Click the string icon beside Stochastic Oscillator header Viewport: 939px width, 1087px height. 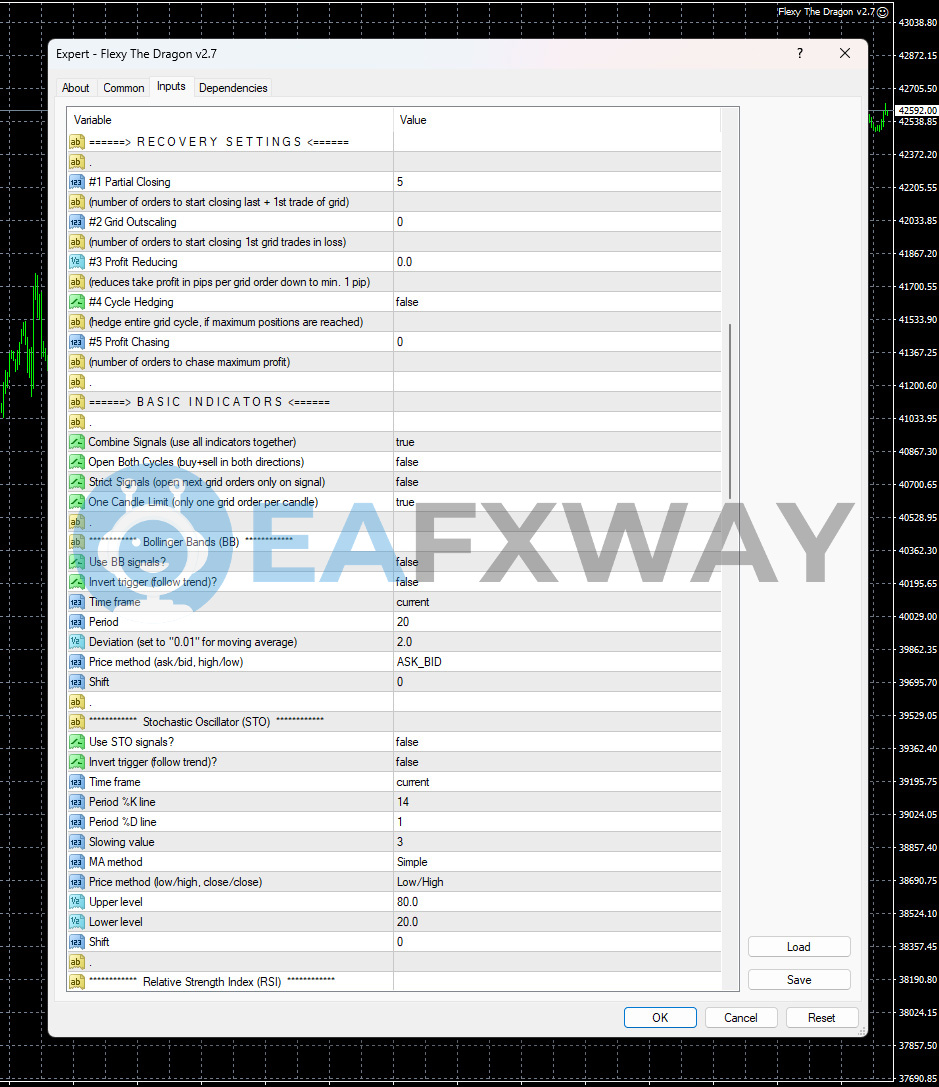[x=76, y=722]
